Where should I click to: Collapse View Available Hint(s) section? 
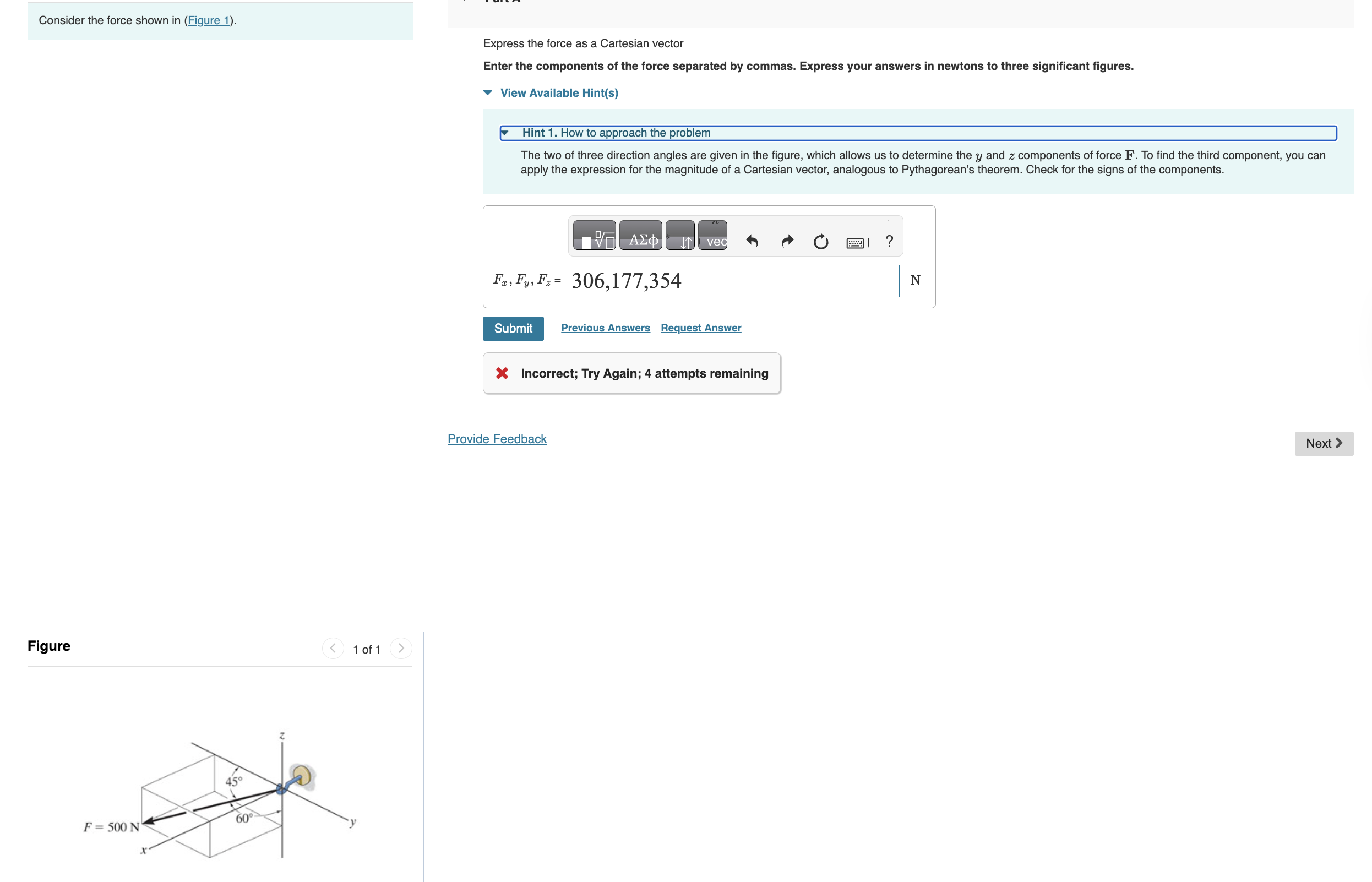[x=551, y=93]
